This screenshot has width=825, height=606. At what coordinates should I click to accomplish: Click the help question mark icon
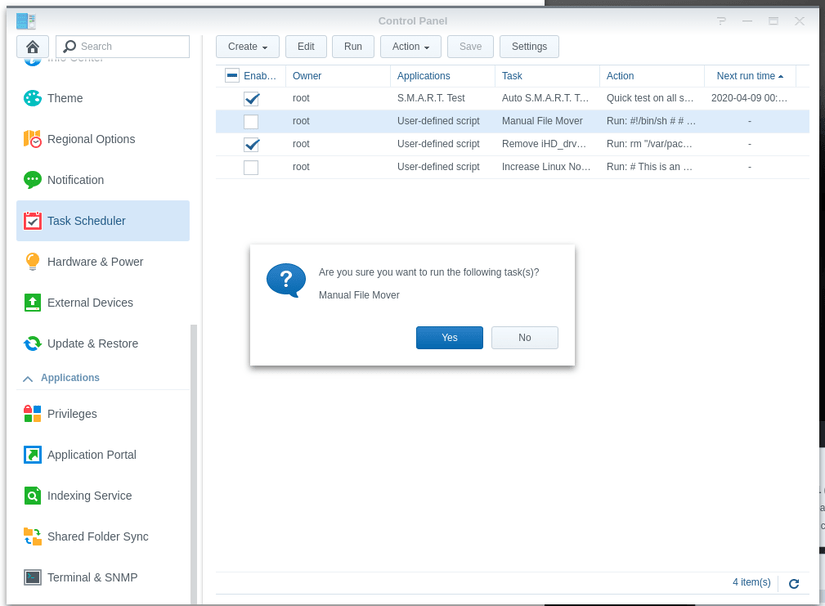point(721,21)
